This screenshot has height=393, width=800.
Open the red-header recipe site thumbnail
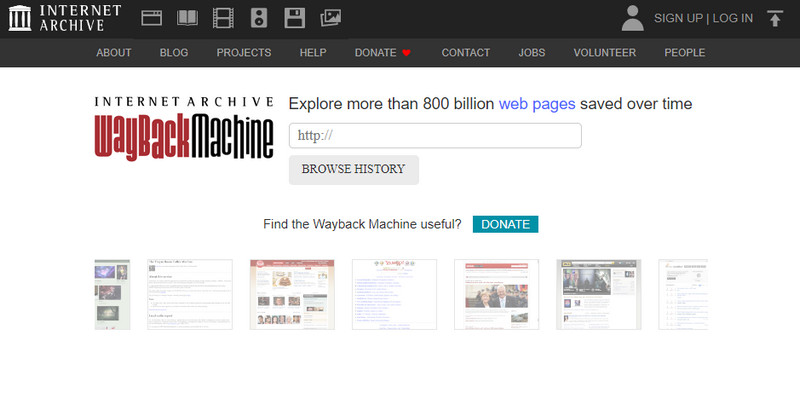pyautogui.click(x=292, y=294)
